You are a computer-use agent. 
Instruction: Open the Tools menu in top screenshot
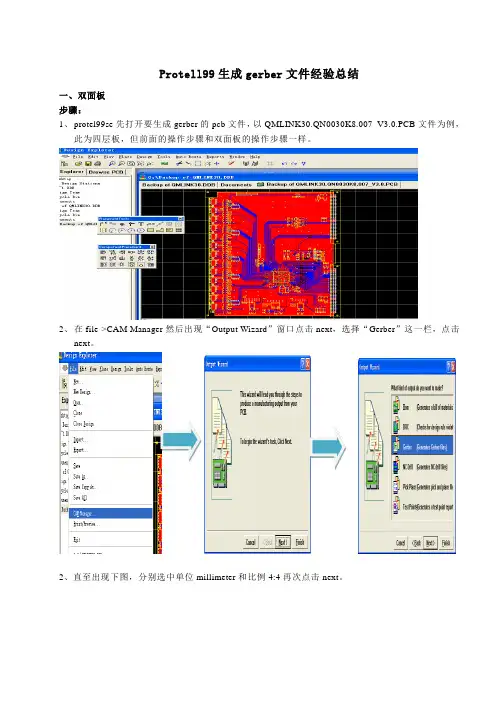point(164,157)
